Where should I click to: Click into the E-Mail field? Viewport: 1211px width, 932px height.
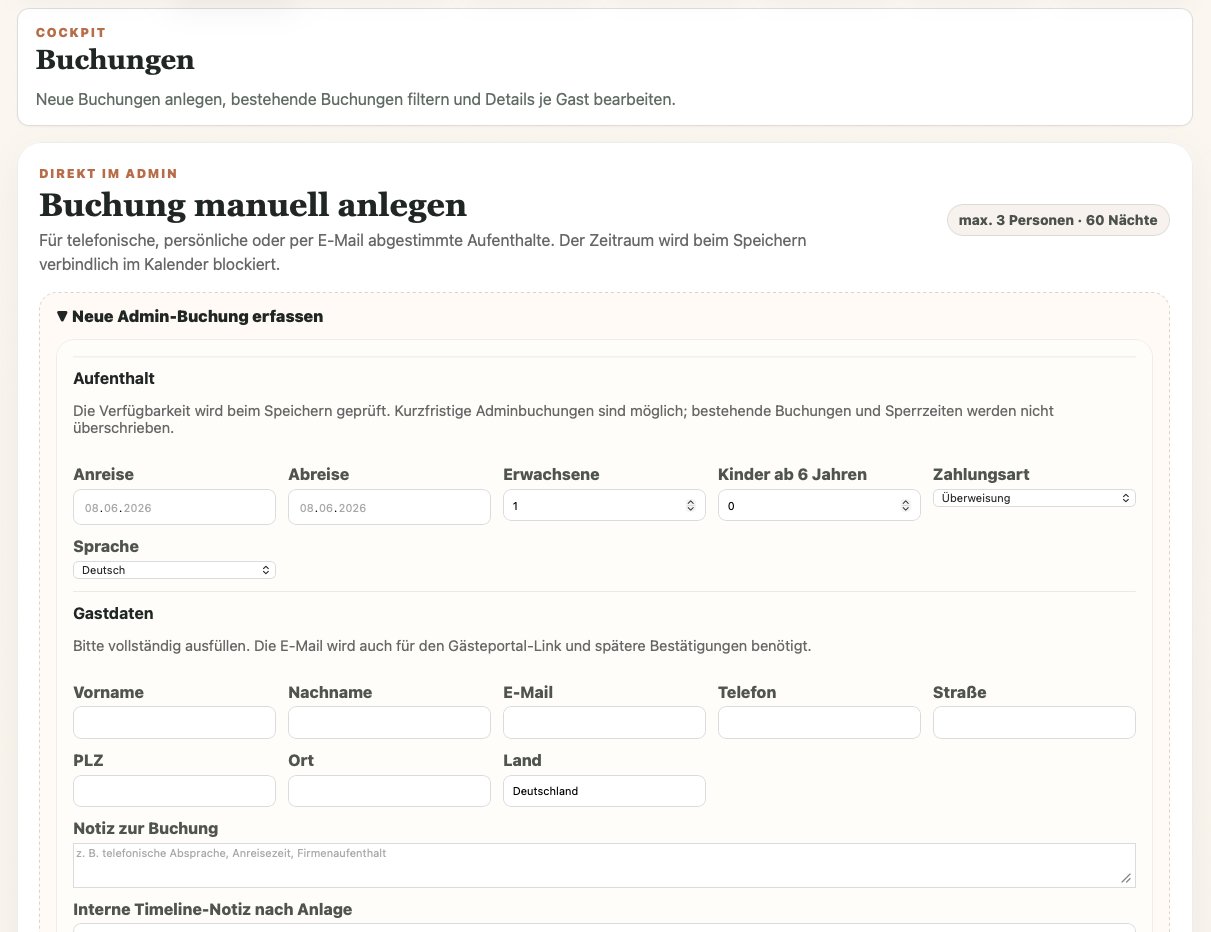pyautogui.click(x=604, y=723)
